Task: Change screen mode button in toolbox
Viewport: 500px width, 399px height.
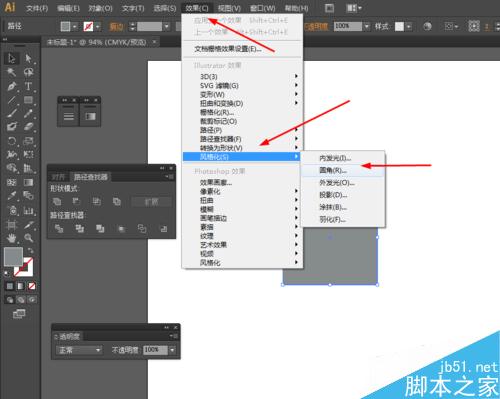Action: click(19, 314)
